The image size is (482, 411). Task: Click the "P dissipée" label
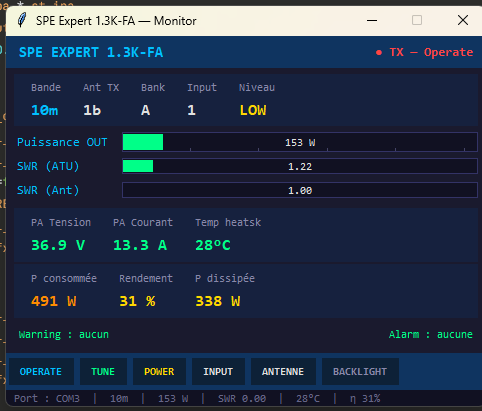click(x=225, y=278)
